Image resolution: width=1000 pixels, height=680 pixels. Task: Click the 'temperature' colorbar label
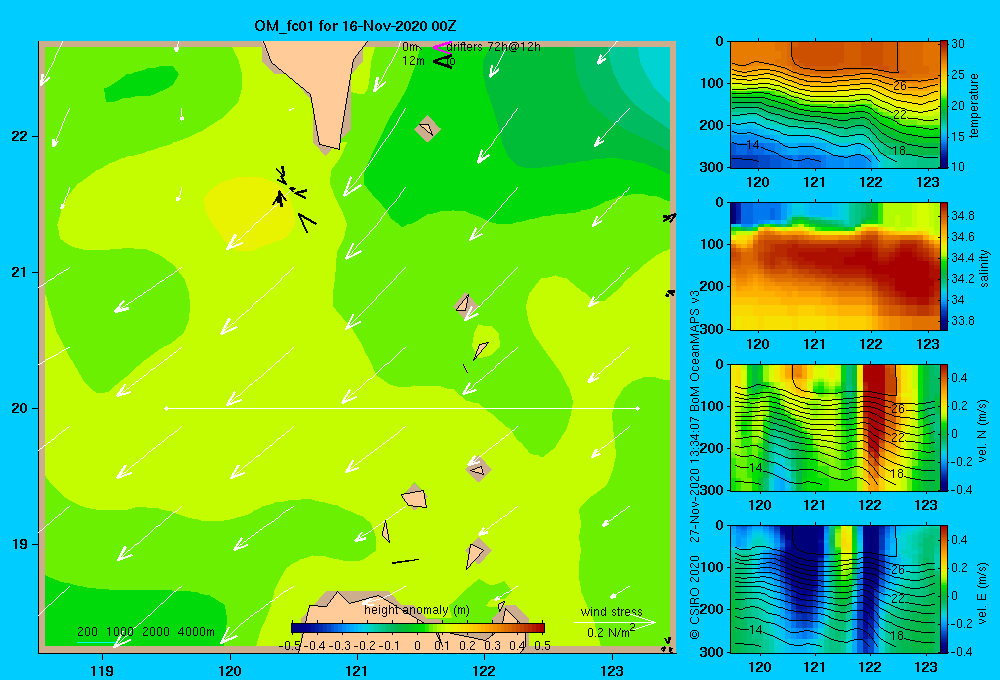[974, 105]
